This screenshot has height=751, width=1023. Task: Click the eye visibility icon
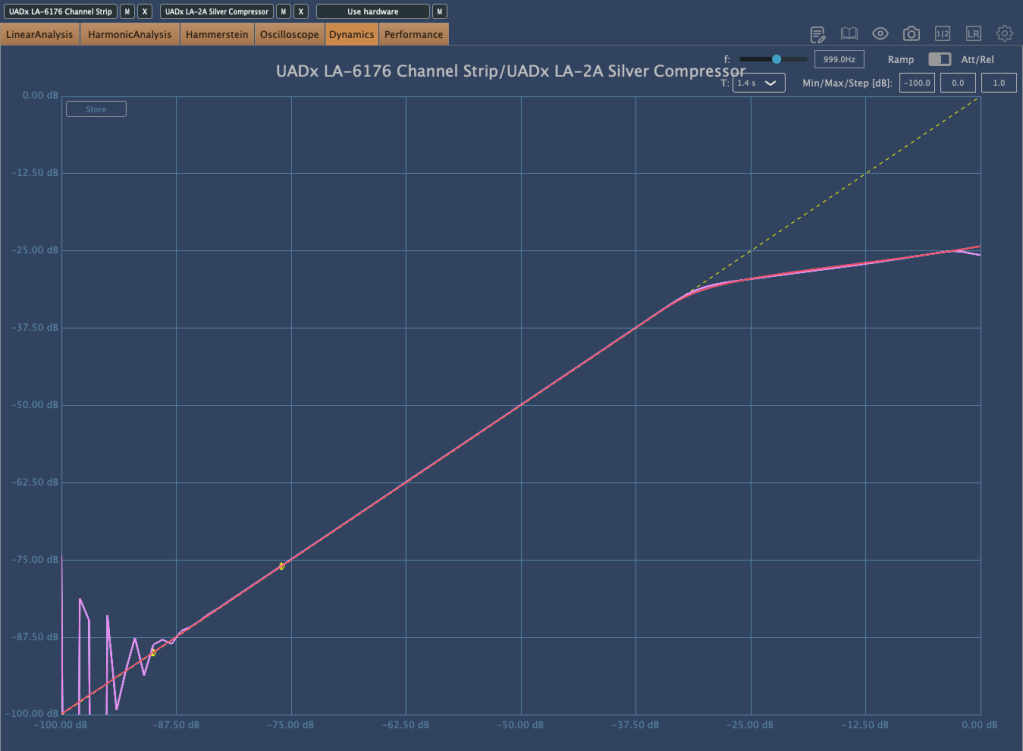[x=880, y=34]
